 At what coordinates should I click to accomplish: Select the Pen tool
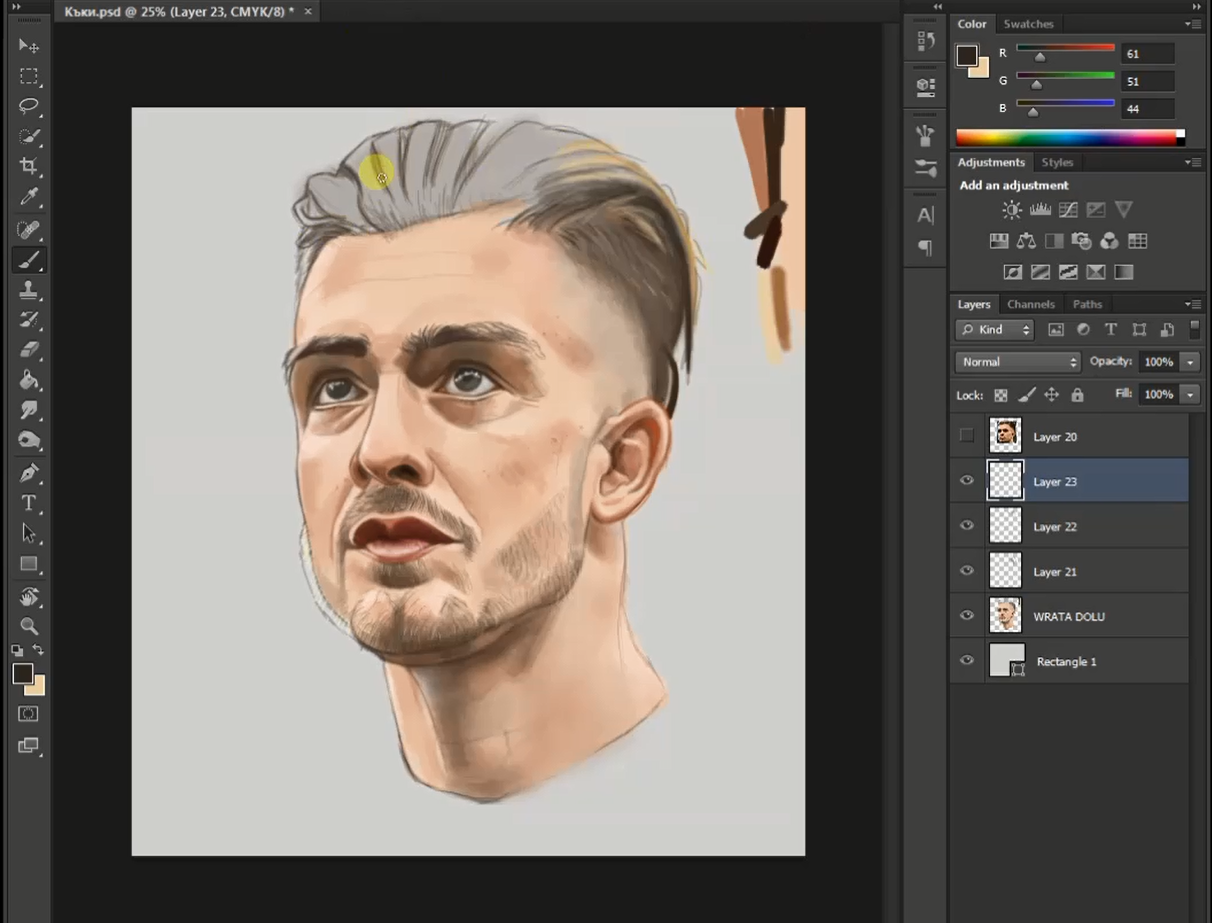(29, 473)
